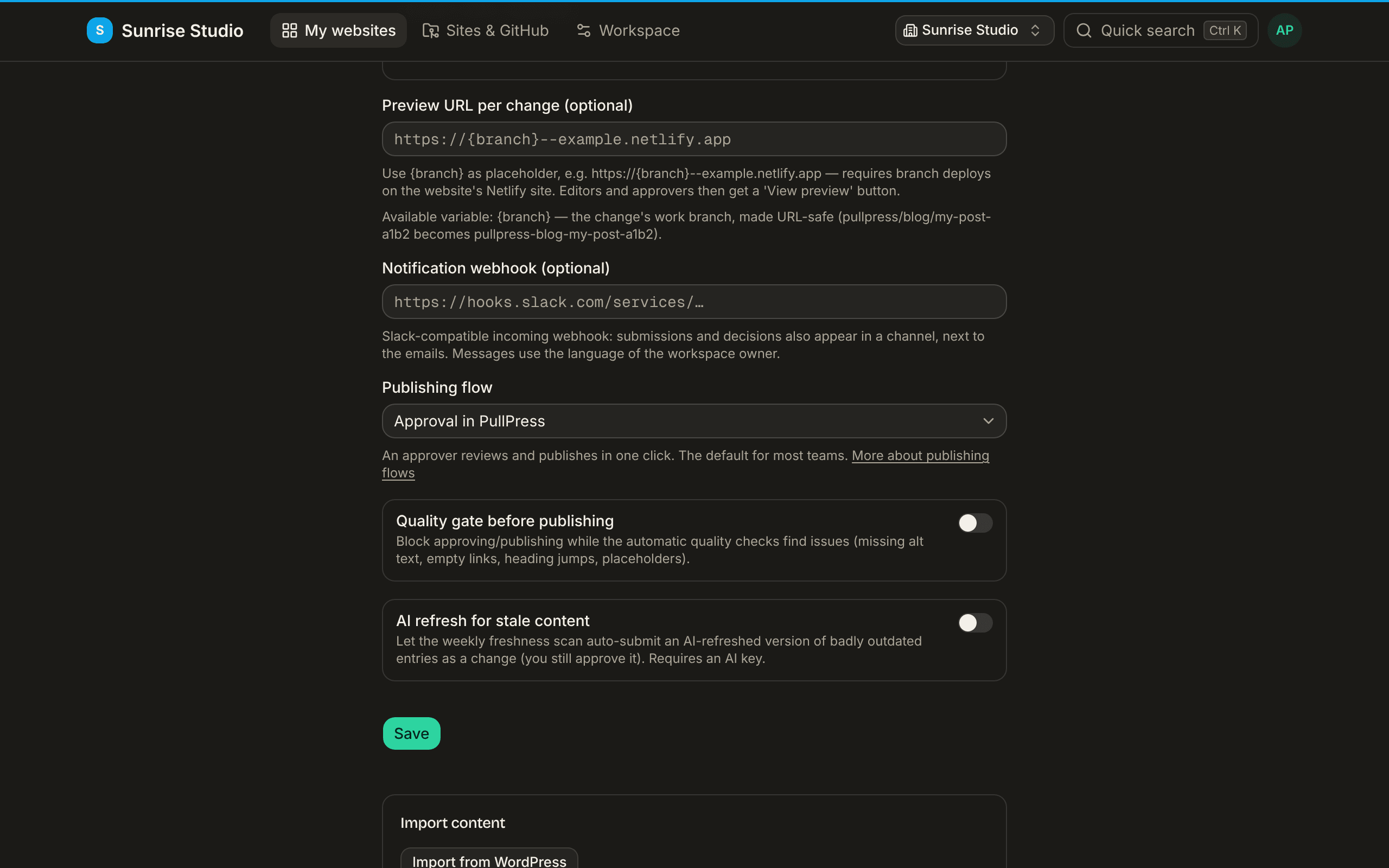Click the Publishing flow label text

[x=437, y=387]
